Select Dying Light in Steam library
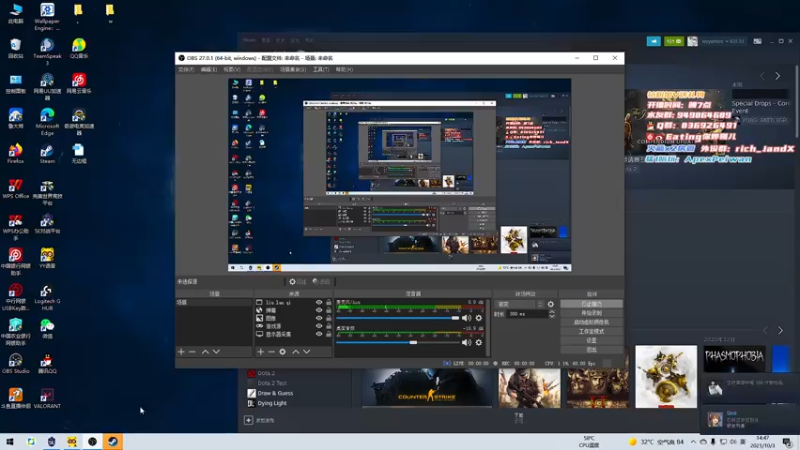Image resolution: width=800 pixels, height=450 pixels. click(272, 403)
